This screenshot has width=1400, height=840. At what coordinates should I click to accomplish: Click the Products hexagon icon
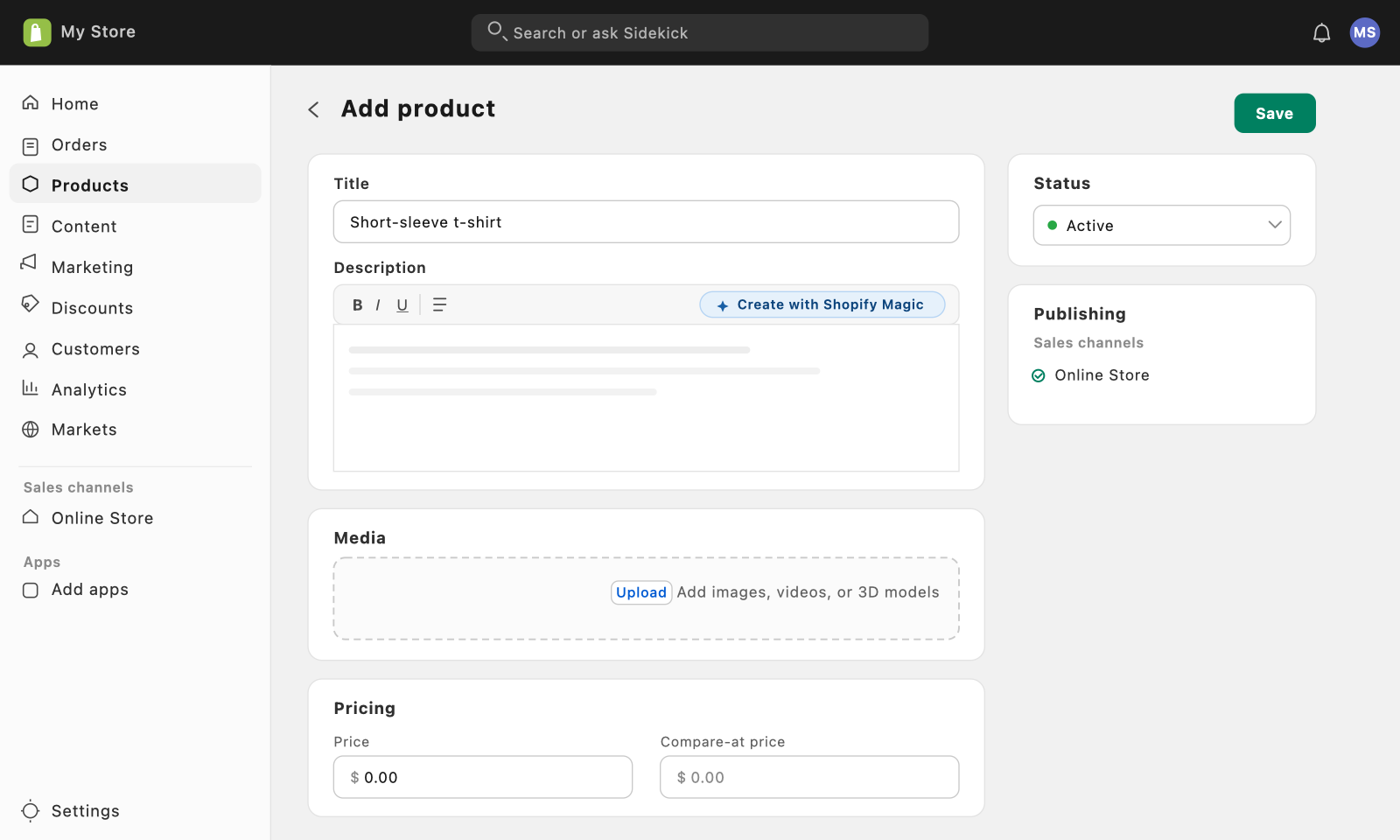(x=31, y=184)
